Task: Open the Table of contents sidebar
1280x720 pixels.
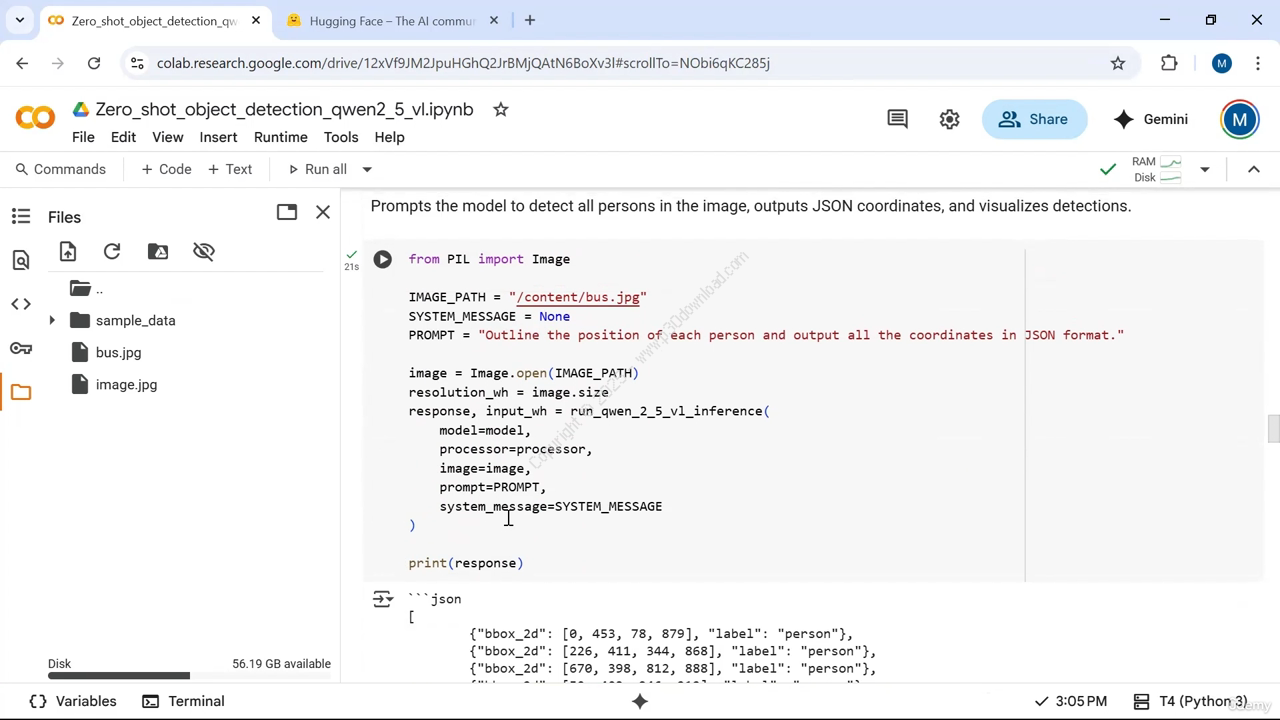Action: [21, 216]
